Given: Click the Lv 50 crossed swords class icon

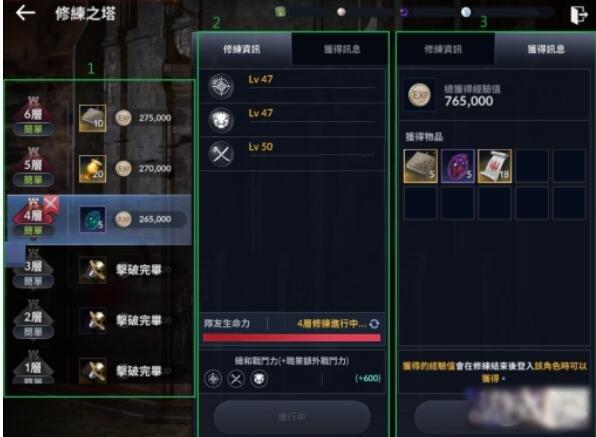Looking at the screenshot, I should pyautogui.click(x=221, y=154).
